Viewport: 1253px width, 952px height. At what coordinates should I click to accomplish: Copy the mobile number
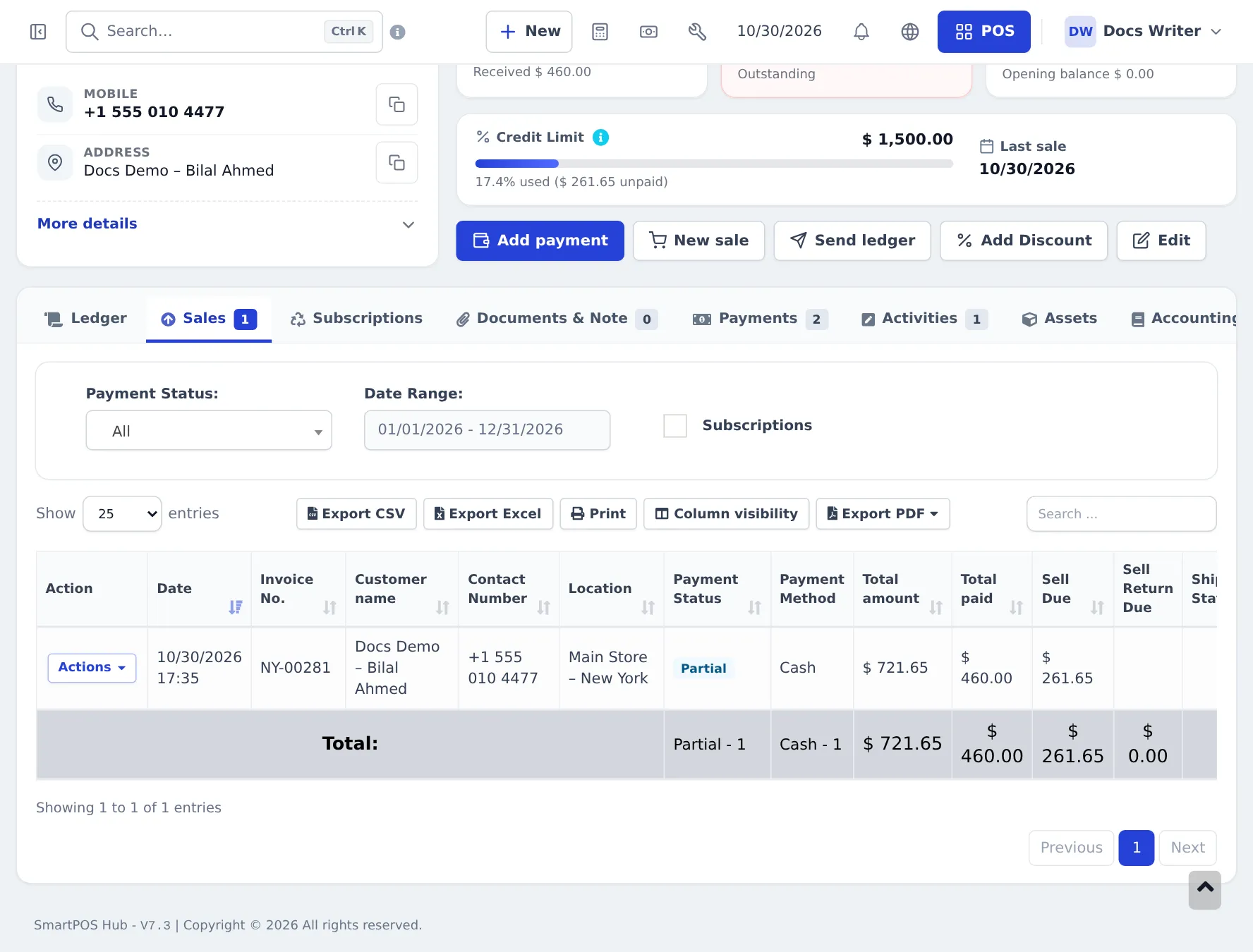397,104
